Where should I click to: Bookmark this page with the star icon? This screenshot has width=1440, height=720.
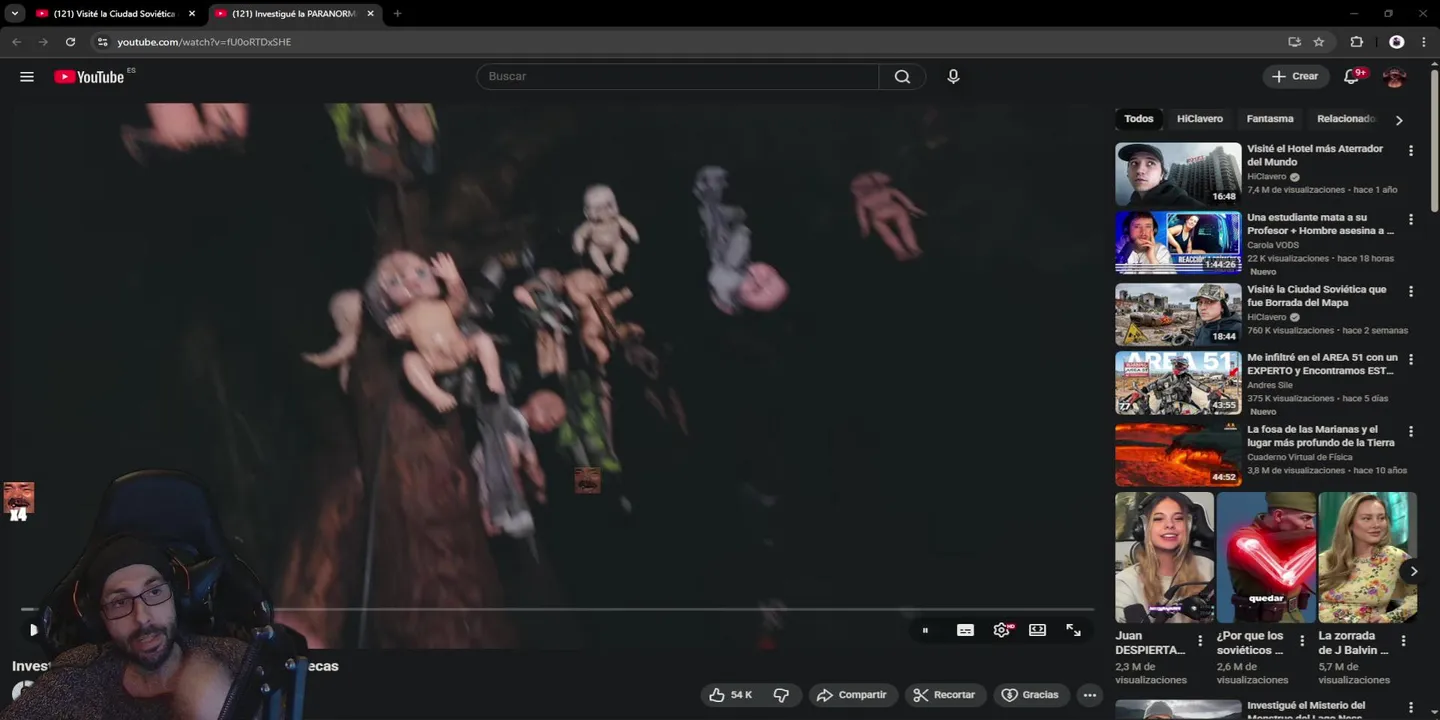(1319, 42)
